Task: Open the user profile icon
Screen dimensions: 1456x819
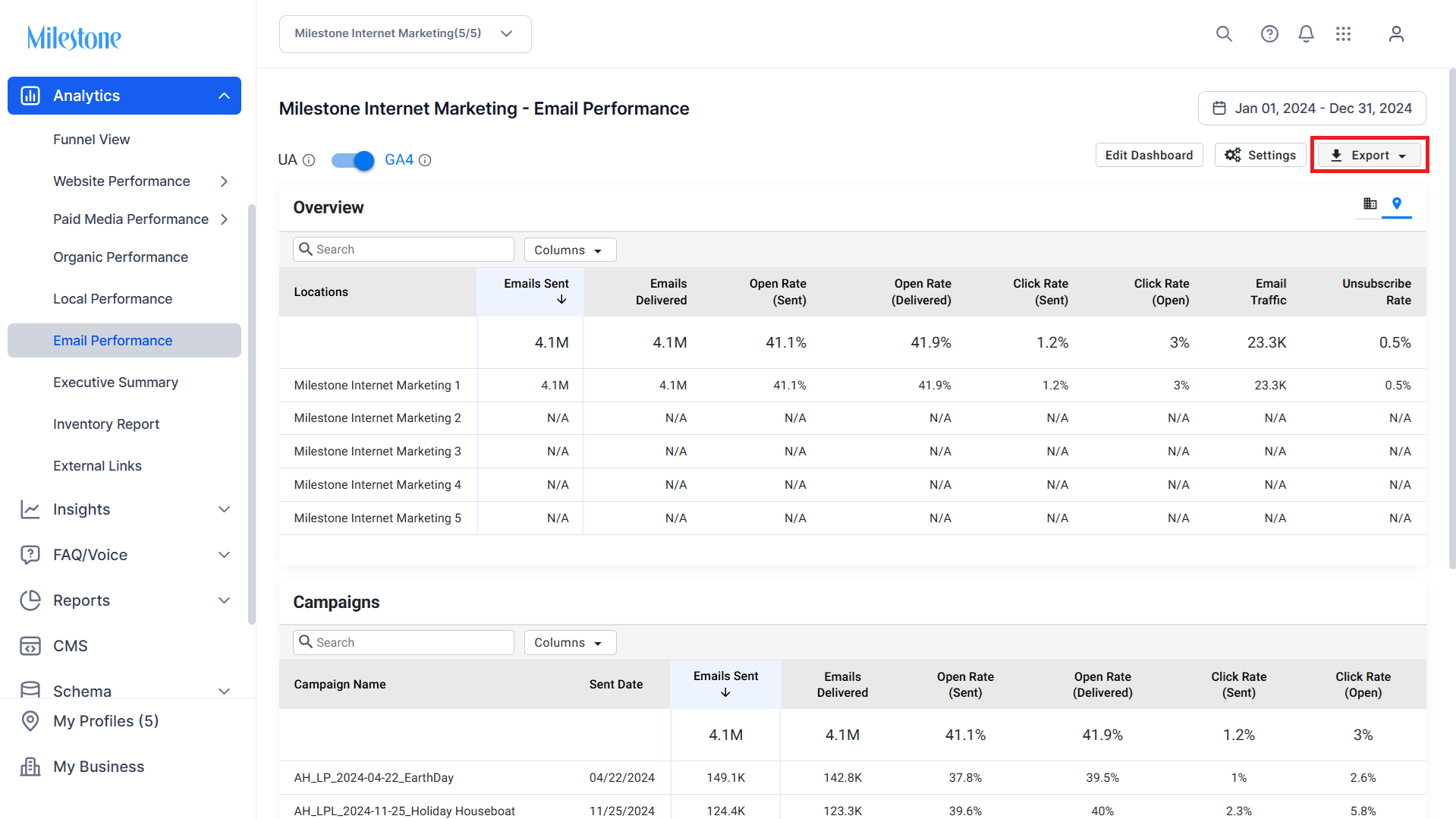Action: click(1396, 34)
